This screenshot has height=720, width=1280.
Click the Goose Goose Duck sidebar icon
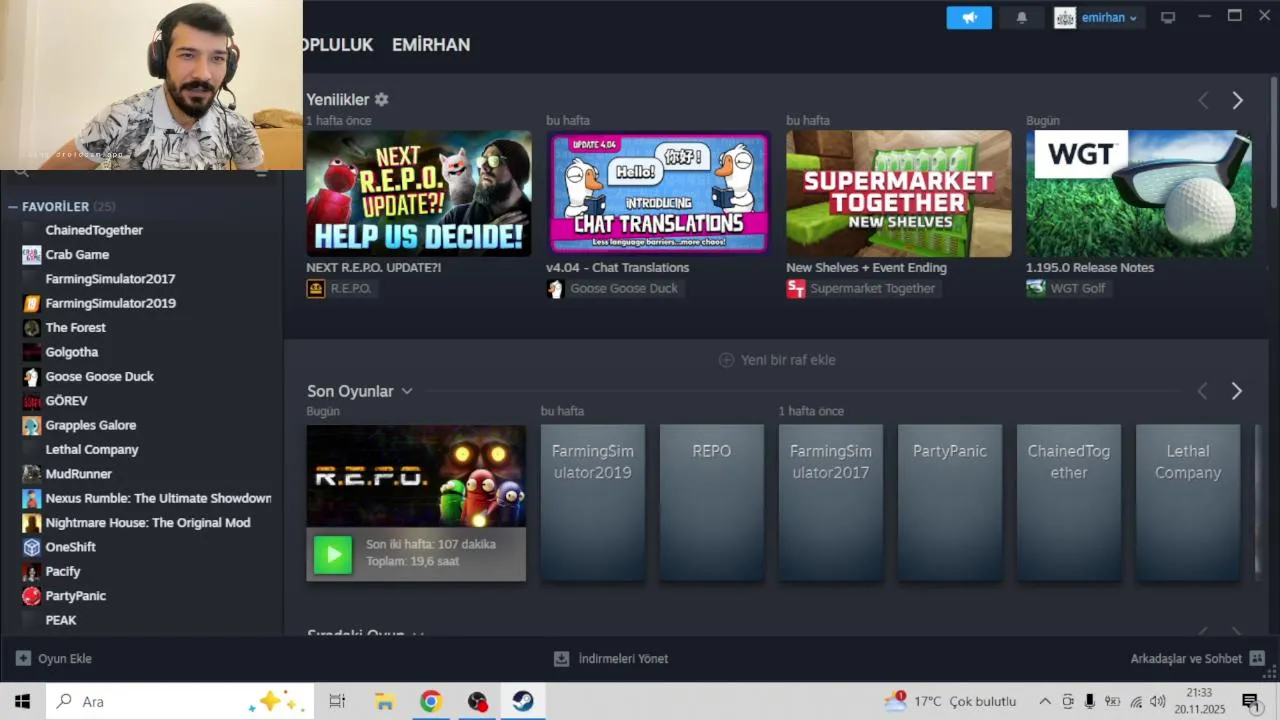(32, 376)
